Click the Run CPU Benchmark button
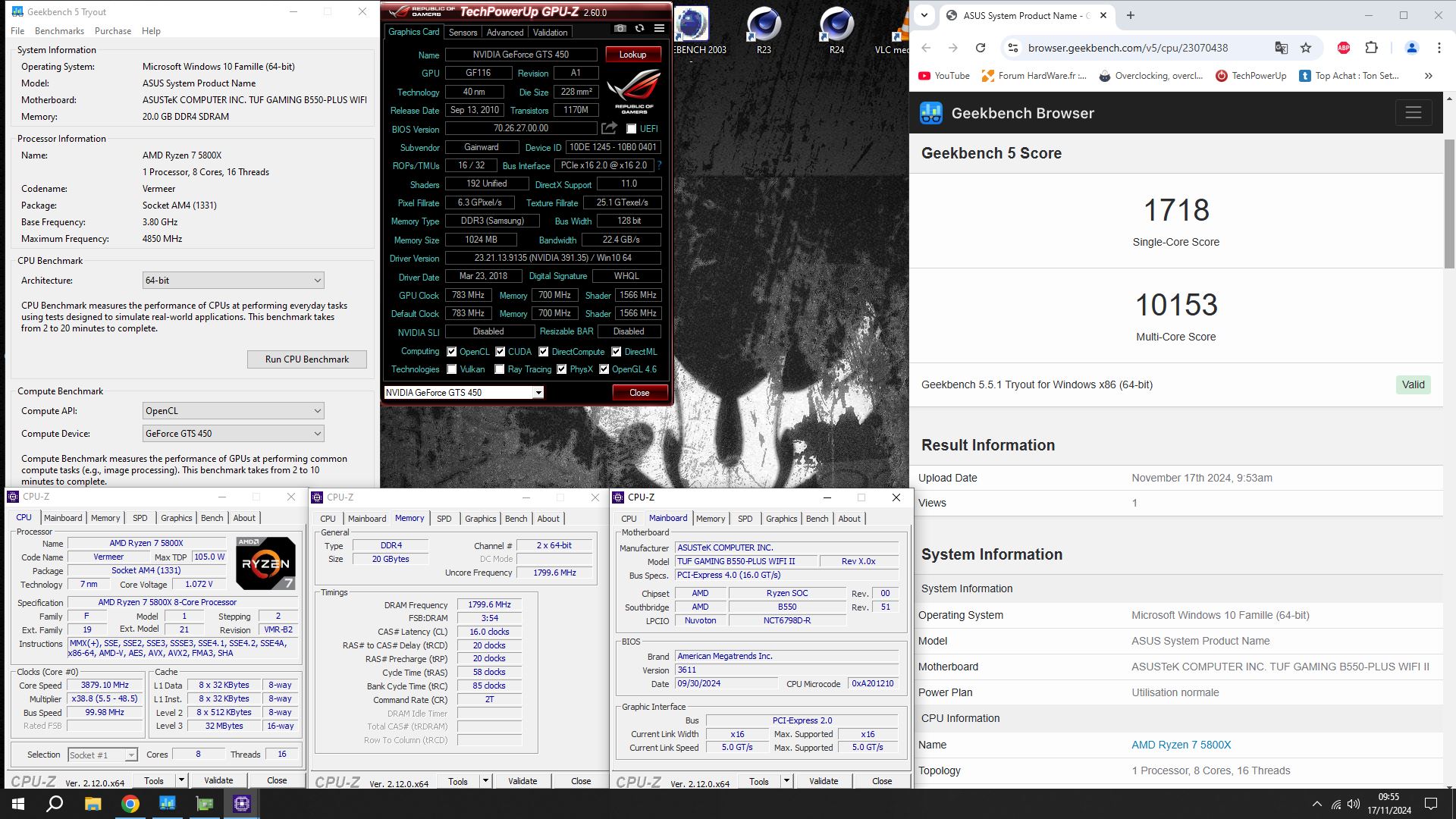The width and height of the screenshot is (1456, 819). [x=307, y=359]
